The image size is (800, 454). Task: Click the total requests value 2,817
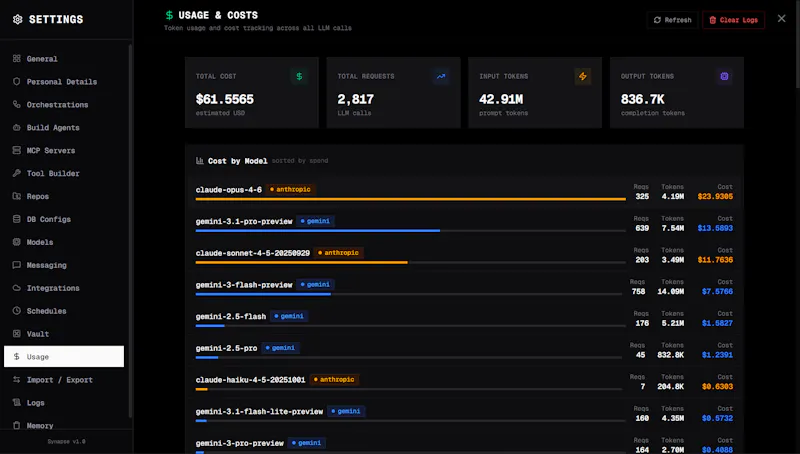pos(356,99)
